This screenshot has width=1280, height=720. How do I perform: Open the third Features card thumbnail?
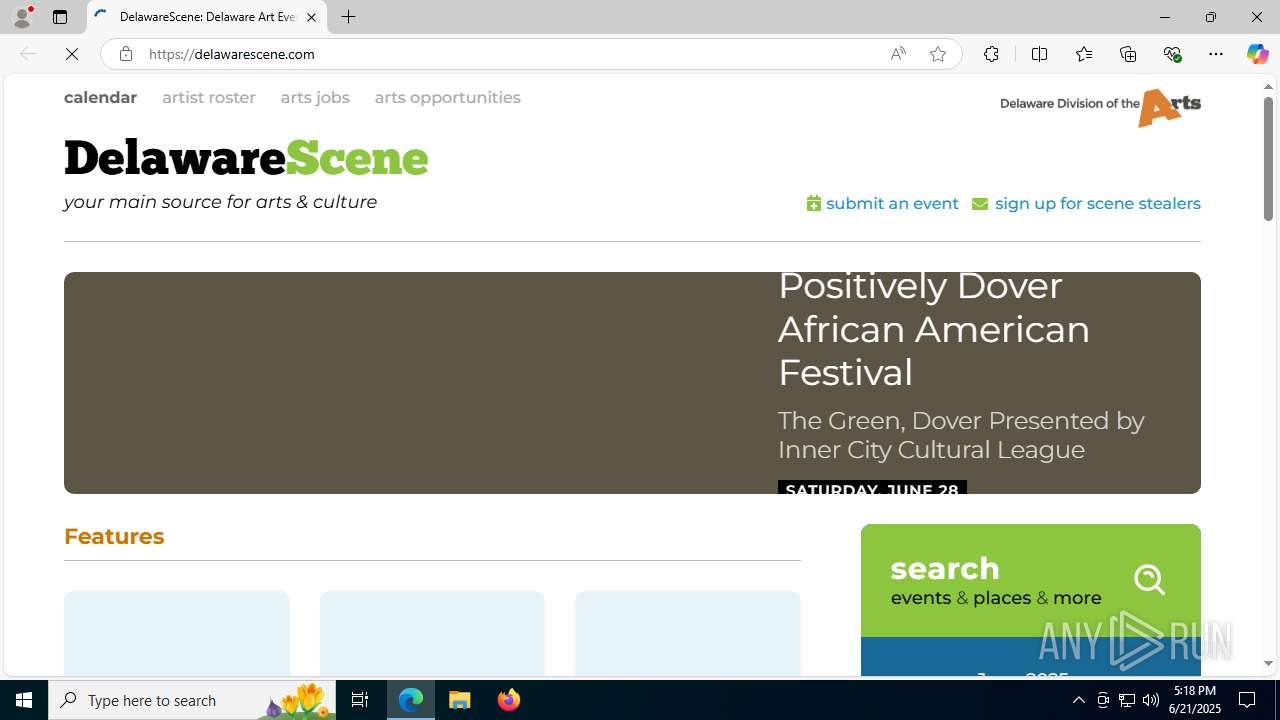688,633
